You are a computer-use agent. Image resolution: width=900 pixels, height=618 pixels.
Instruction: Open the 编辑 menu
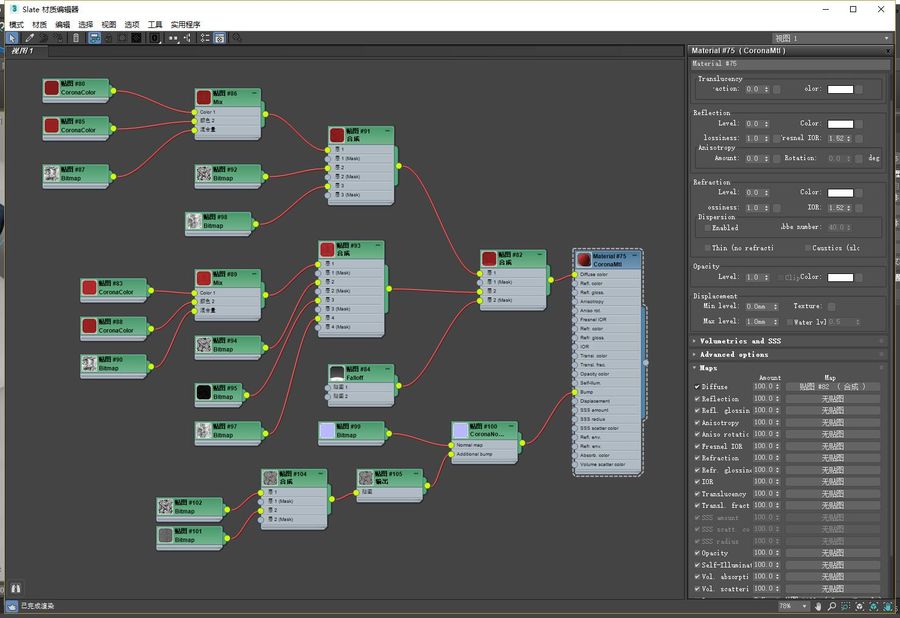(x=63, y=25)
